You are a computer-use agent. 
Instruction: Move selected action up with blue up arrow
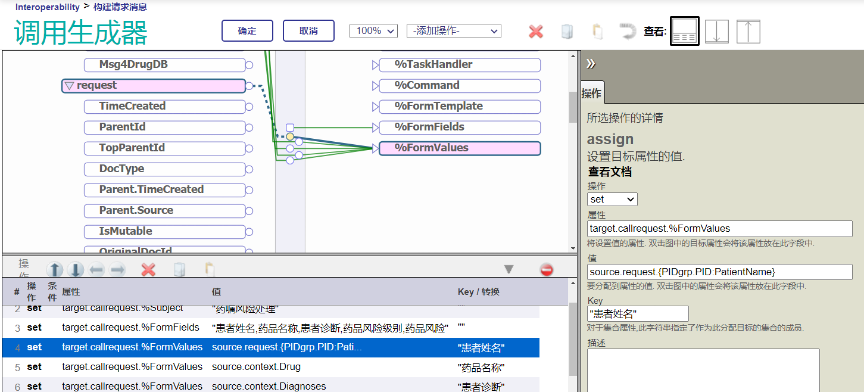(x=55, y=270)
